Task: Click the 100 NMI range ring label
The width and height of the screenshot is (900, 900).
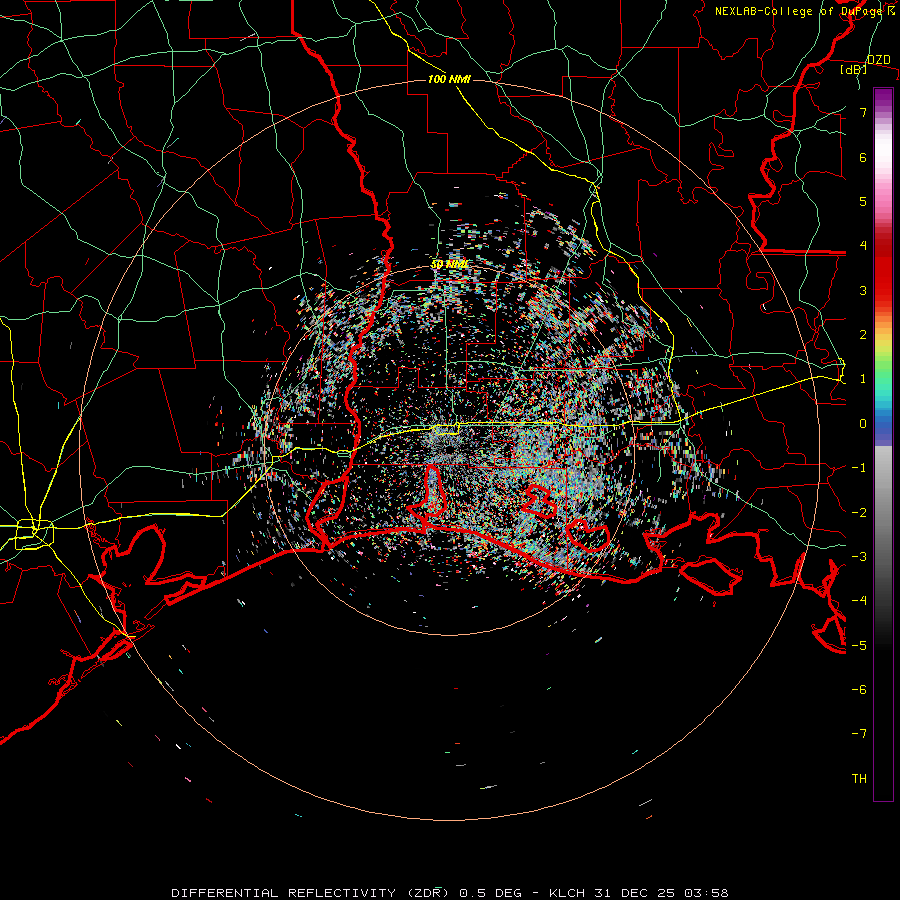Action: click(x=449, y=79)
